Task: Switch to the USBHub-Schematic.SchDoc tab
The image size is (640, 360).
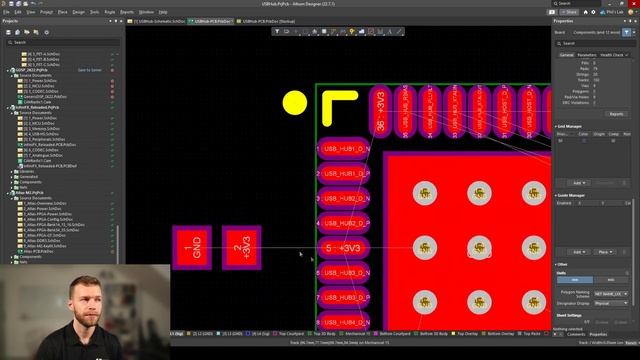Action: point(156,21)
